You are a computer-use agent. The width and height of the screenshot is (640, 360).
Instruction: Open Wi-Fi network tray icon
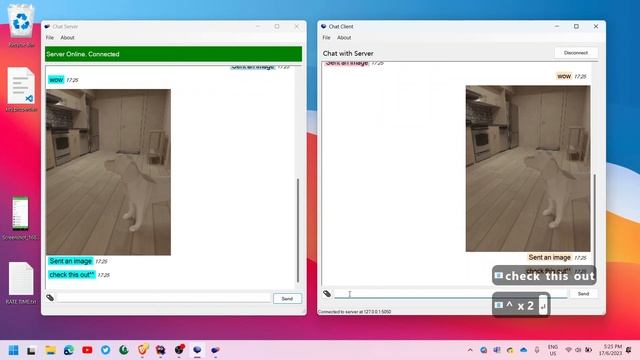click(x=568, y=350)
